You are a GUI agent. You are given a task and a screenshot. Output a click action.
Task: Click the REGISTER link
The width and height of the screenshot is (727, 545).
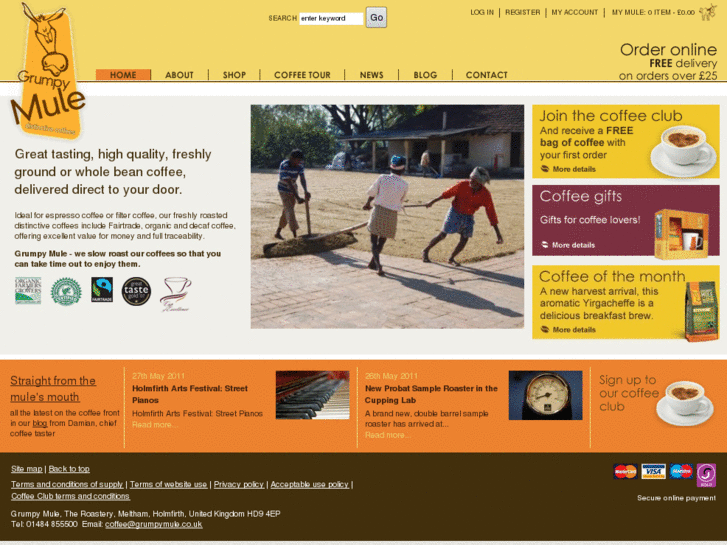[523, 13]
